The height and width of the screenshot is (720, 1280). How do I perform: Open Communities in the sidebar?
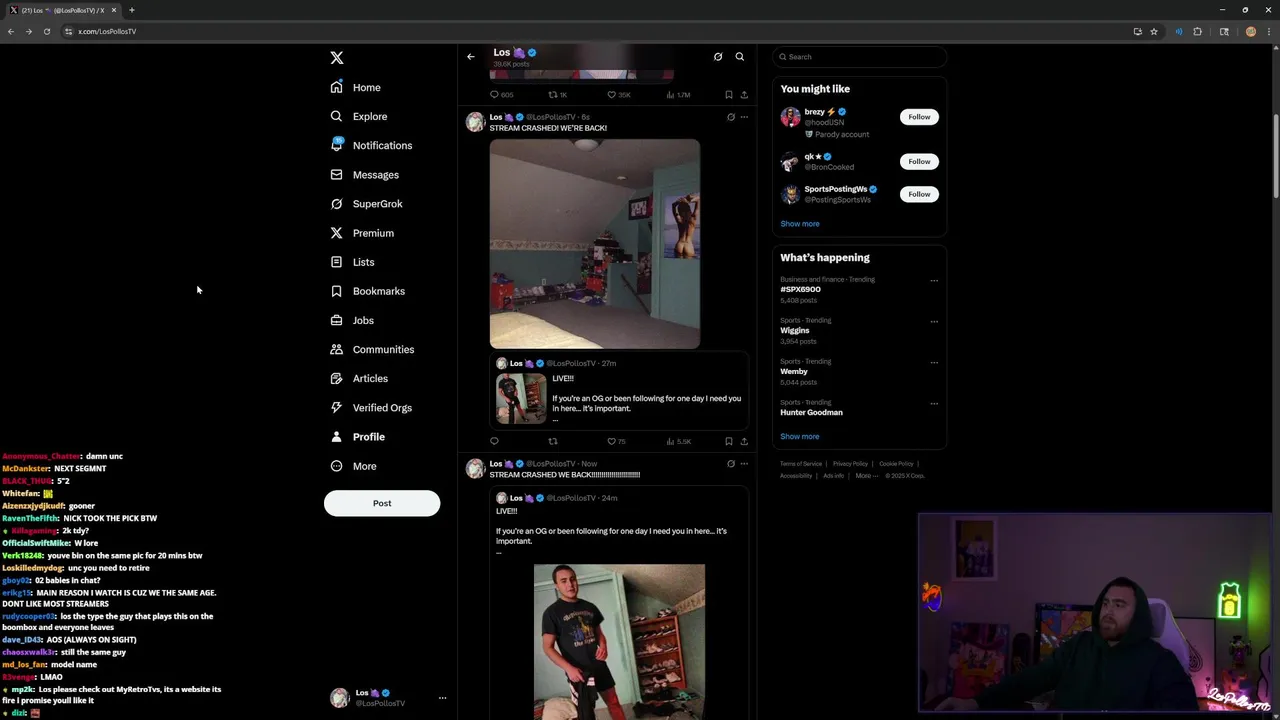(x=372, y=350)
